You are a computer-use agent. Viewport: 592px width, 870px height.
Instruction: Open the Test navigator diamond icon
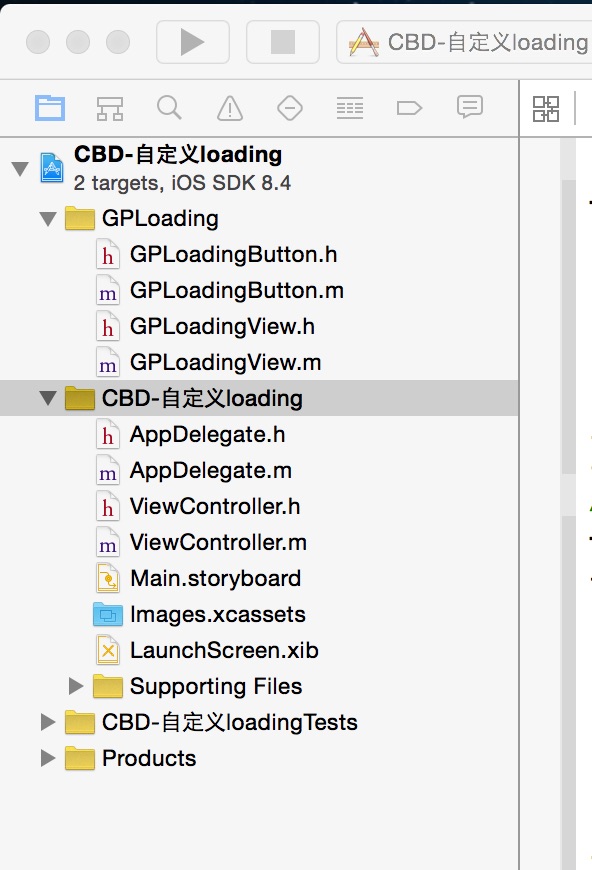point(290,108)
